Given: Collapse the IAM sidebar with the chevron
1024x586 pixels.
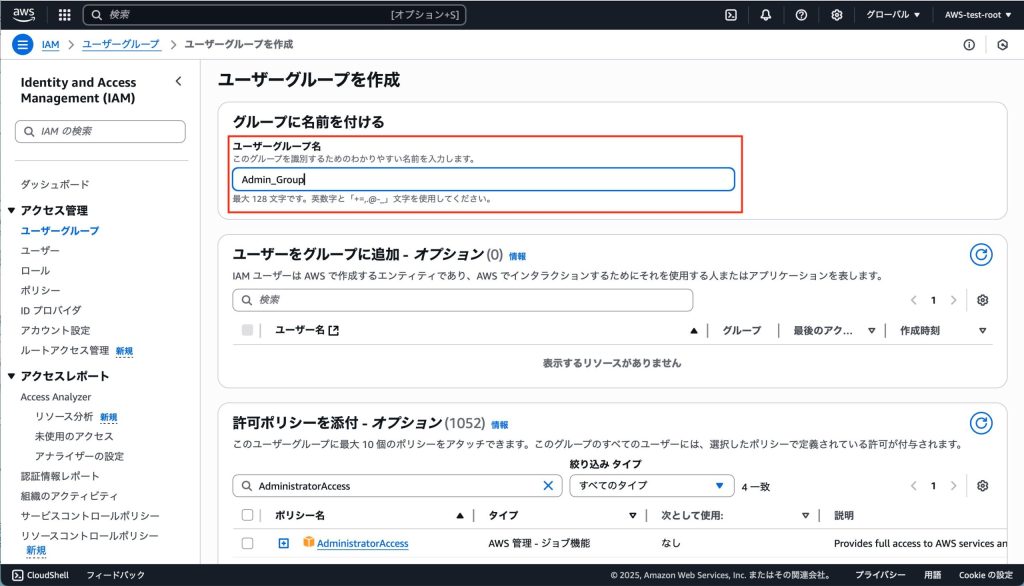Looking at the screenshot, I should click(x=178, y=81).
